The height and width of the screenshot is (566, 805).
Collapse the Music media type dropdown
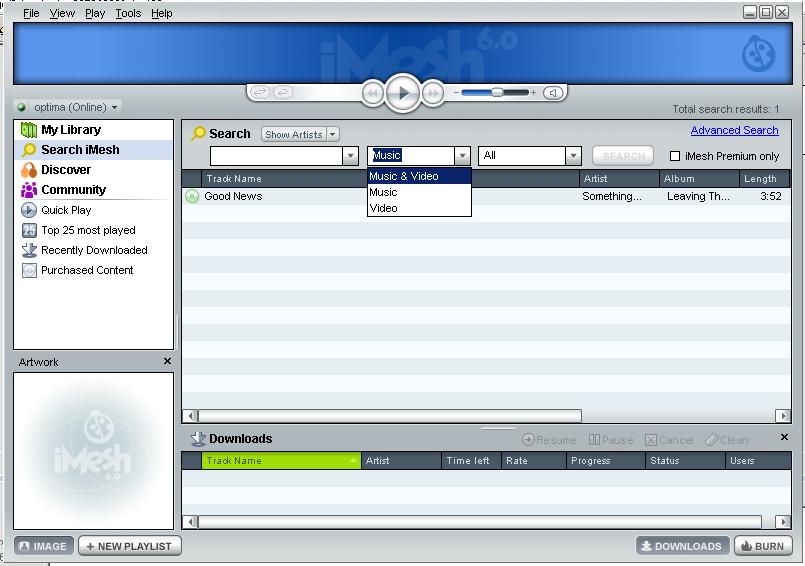pos(462,156)
